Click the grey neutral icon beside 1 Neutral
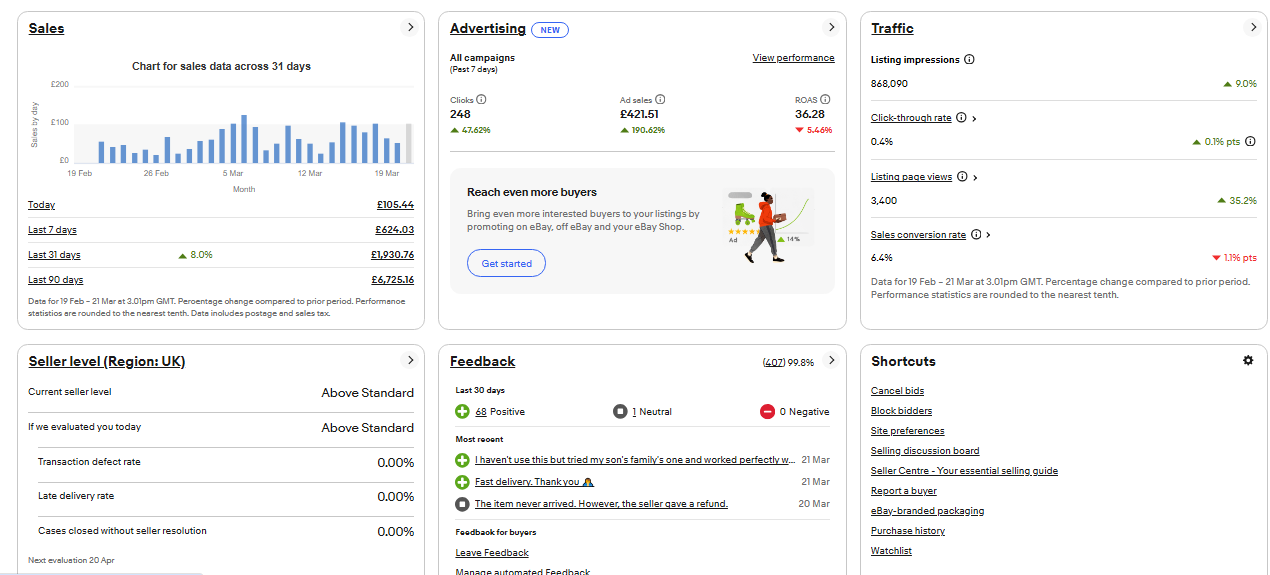 click(620, 412)
